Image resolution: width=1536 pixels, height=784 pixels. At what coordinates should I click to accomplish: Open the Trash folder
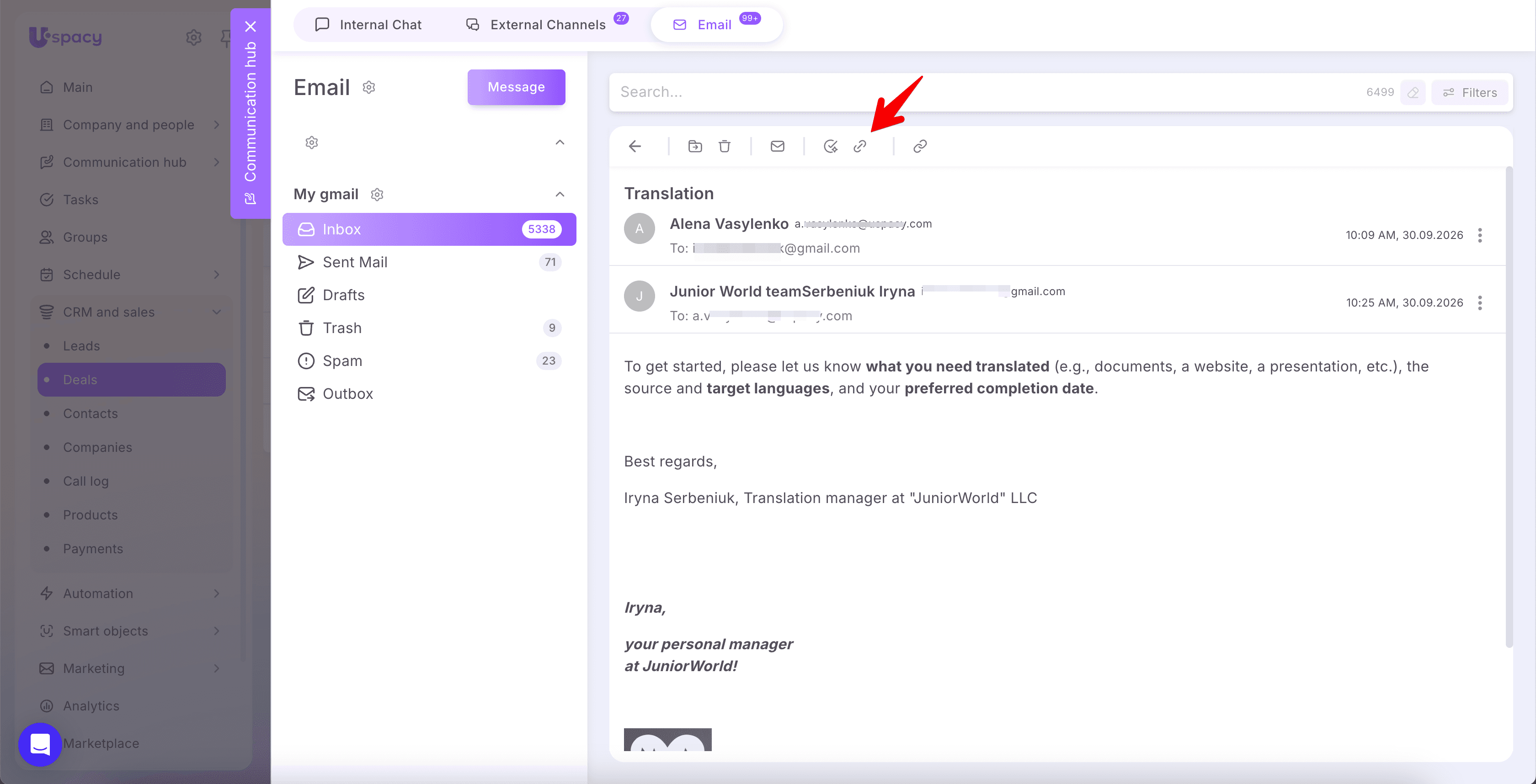coord(429,328)
